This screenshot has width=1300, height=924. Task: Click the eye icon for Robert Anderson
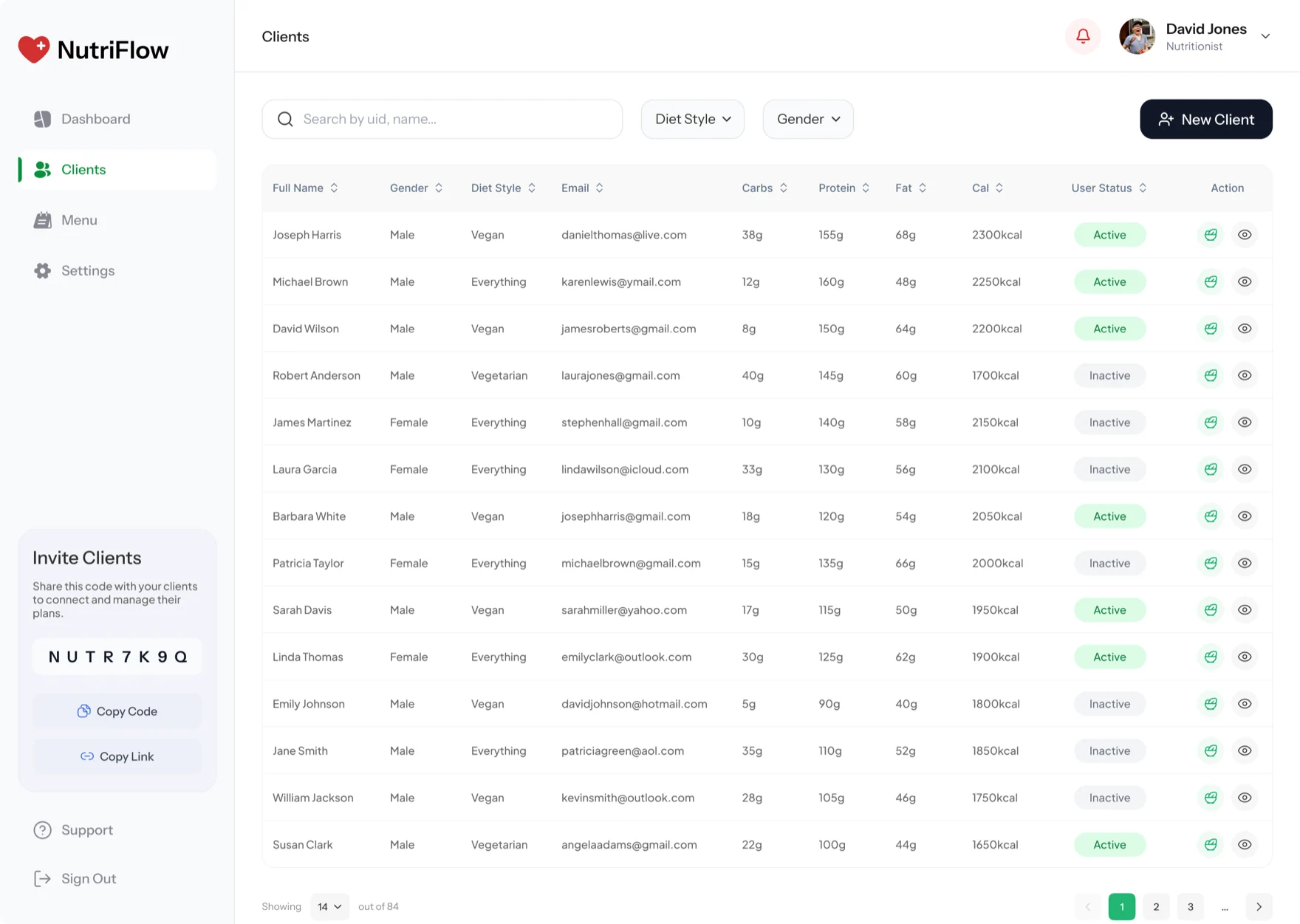[1245, 375]
